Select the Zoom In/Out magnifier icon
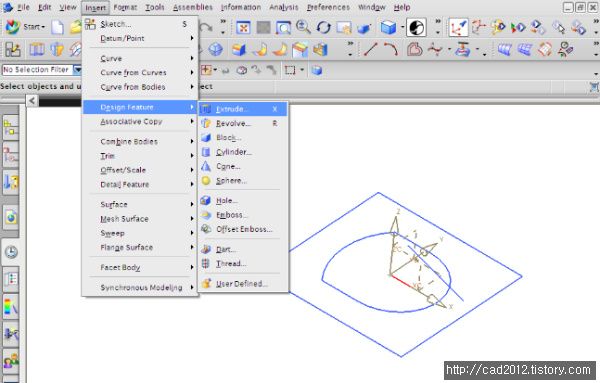 point(303,28)
